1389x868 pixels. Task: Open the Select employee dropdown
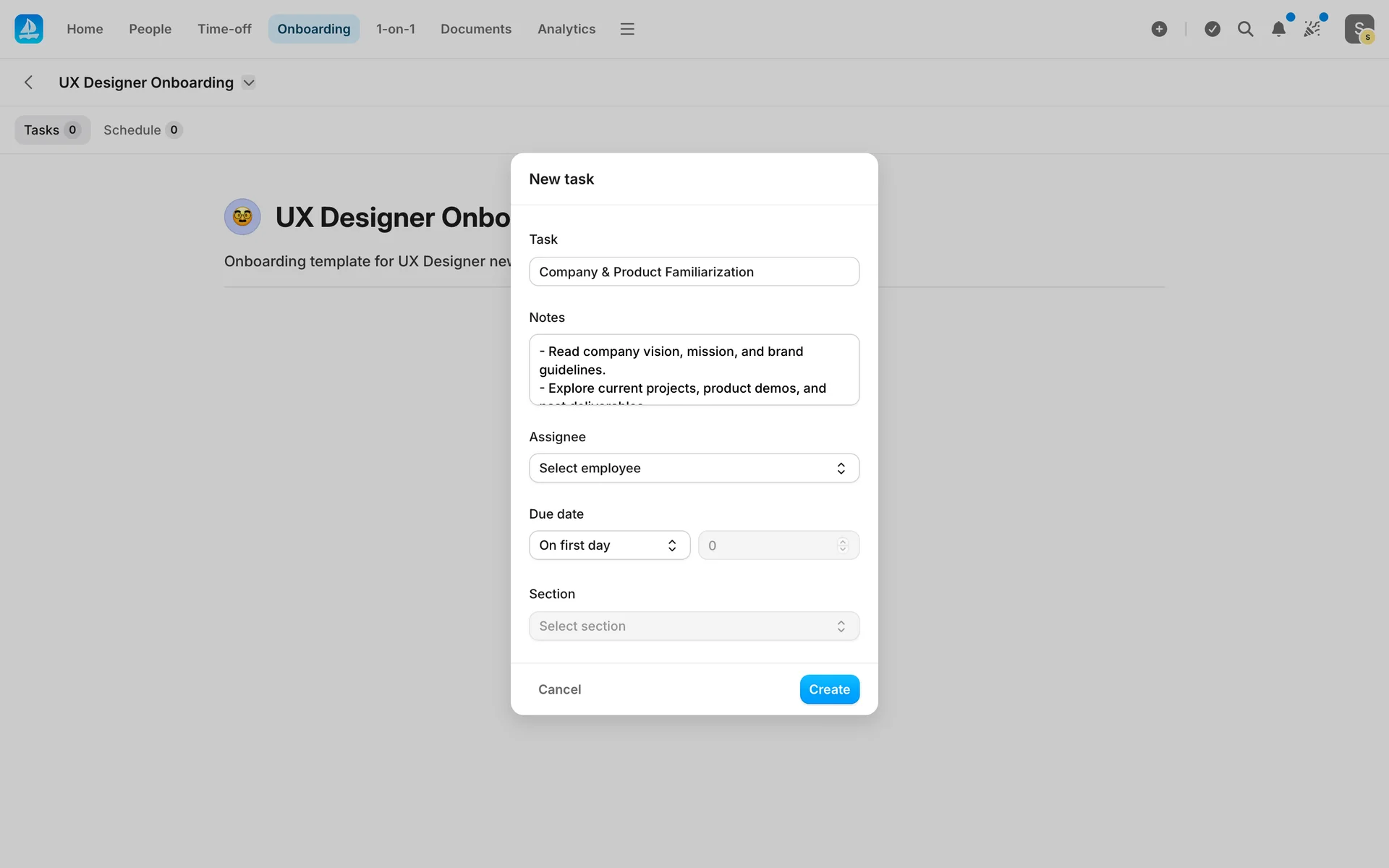pyautogui.click(x=694, y=468)
